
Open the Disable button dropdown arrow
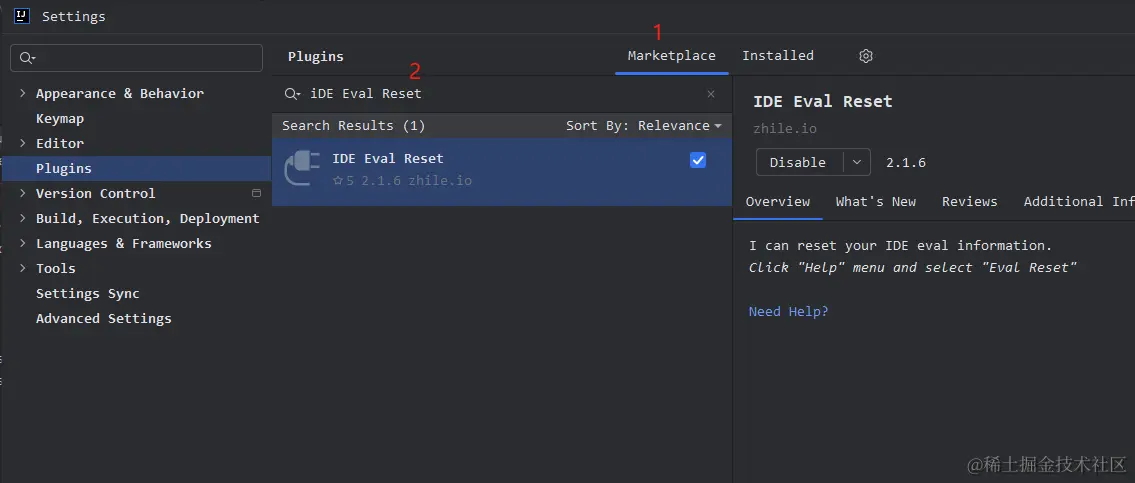tap(856, 162)
